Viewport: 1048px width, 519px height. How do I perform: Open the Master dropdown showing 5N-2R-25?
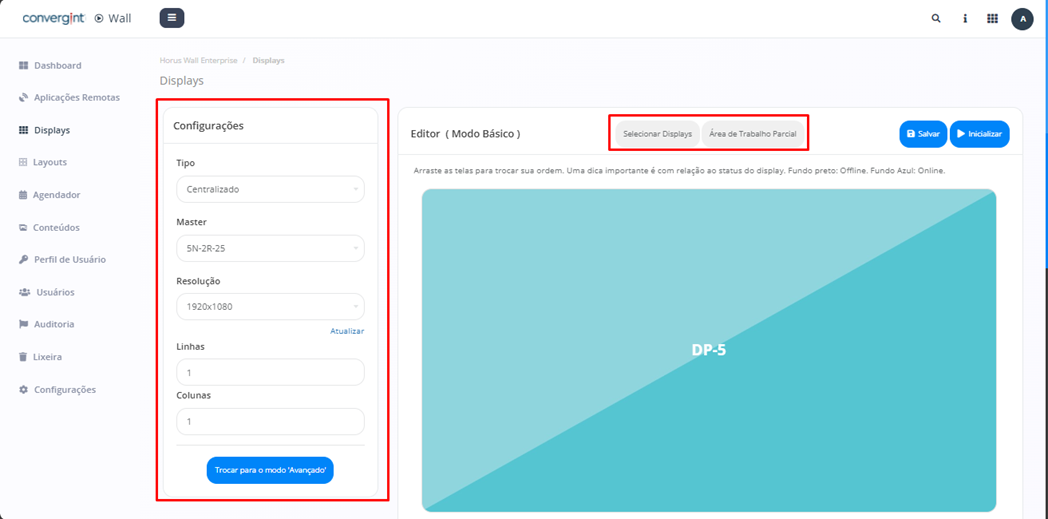tap(270, 248)
